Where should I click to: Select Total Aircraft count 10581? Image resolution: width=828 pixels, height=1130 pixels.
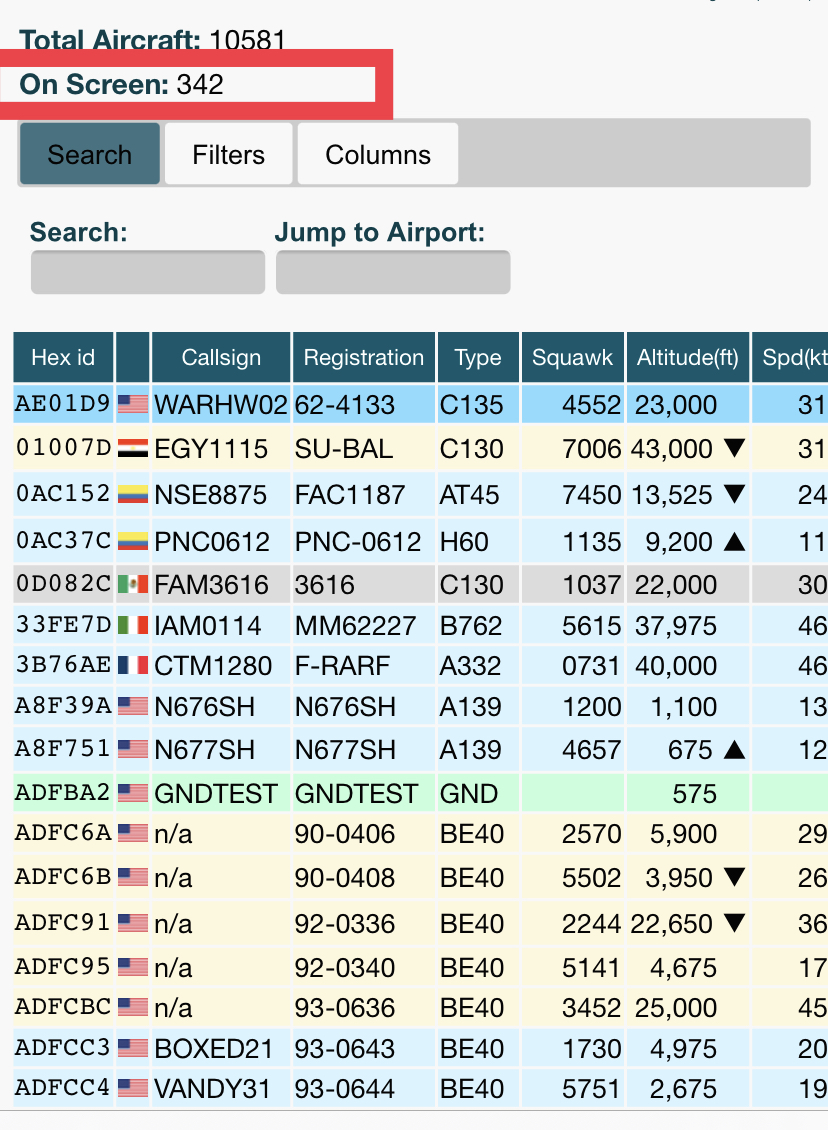tap(247, 40)
